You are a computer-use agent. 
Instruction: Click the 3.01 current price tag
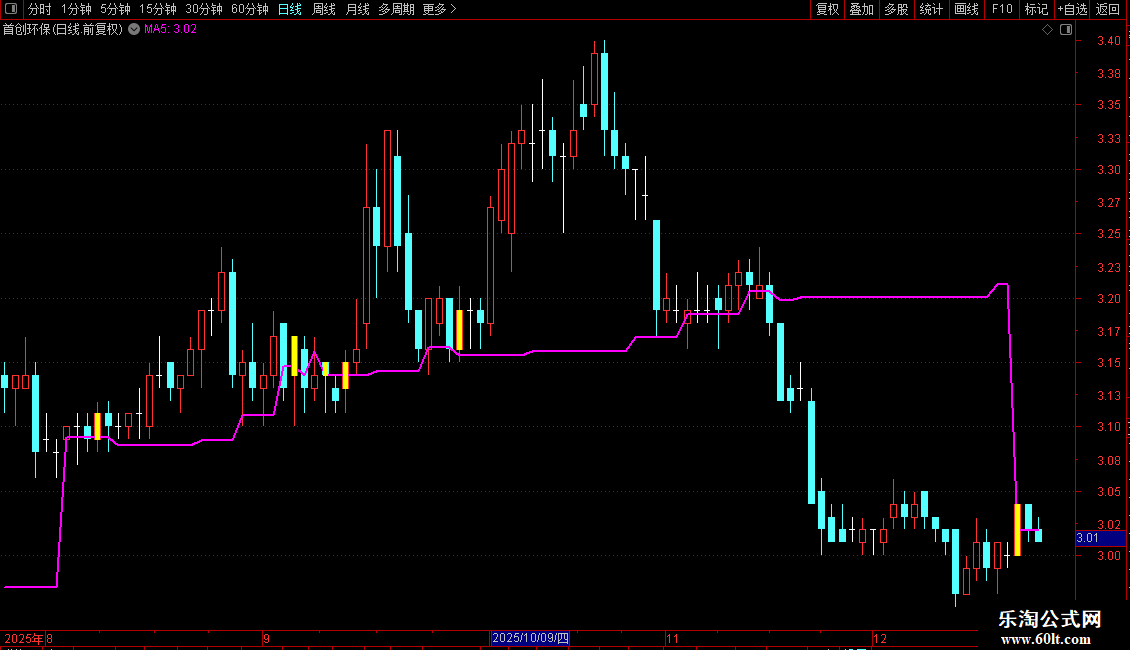pos(1100,538)
